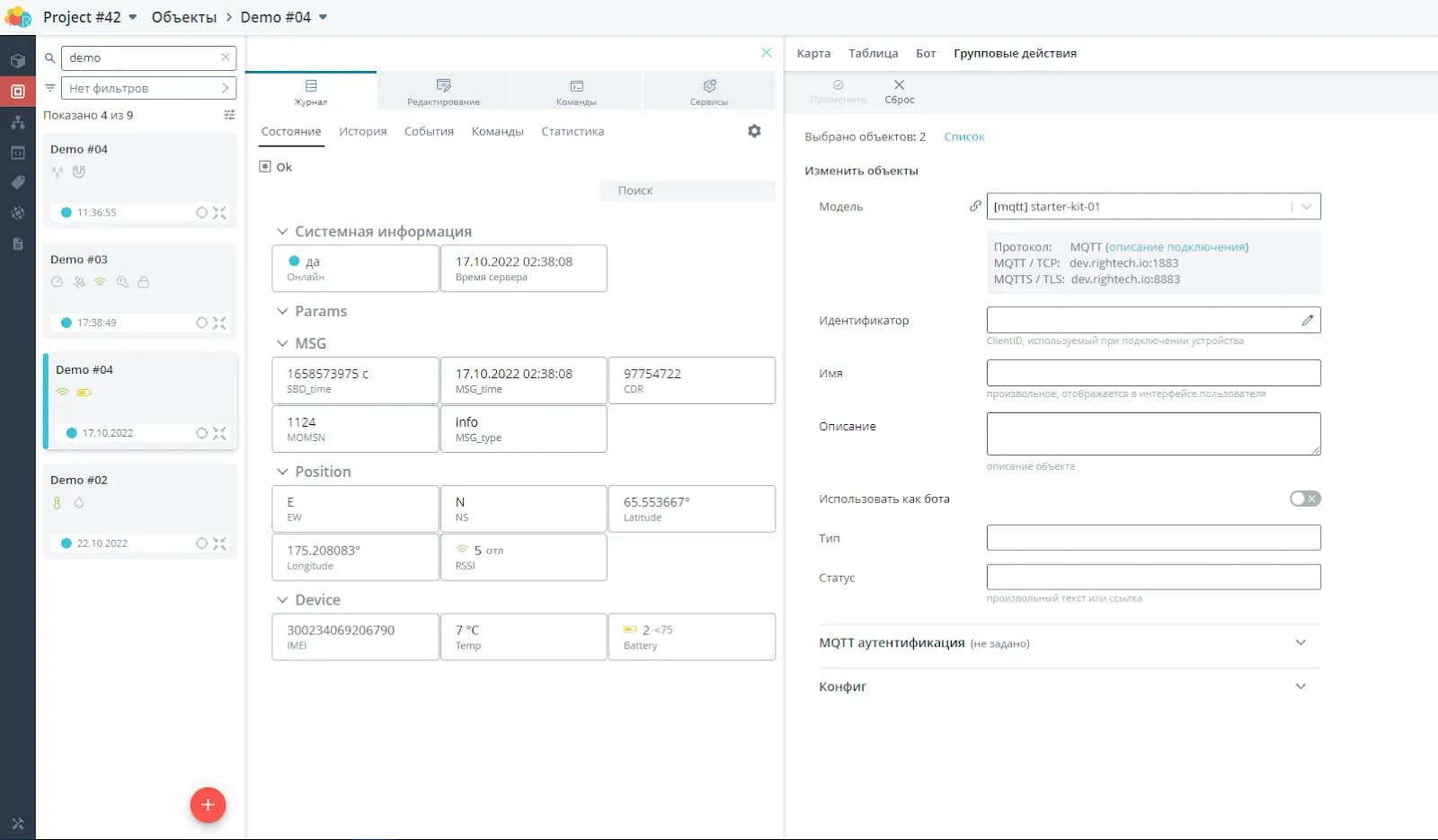Collapse the Position section
This screenshot has height=840, width=1438.
[x=282, y=472]
